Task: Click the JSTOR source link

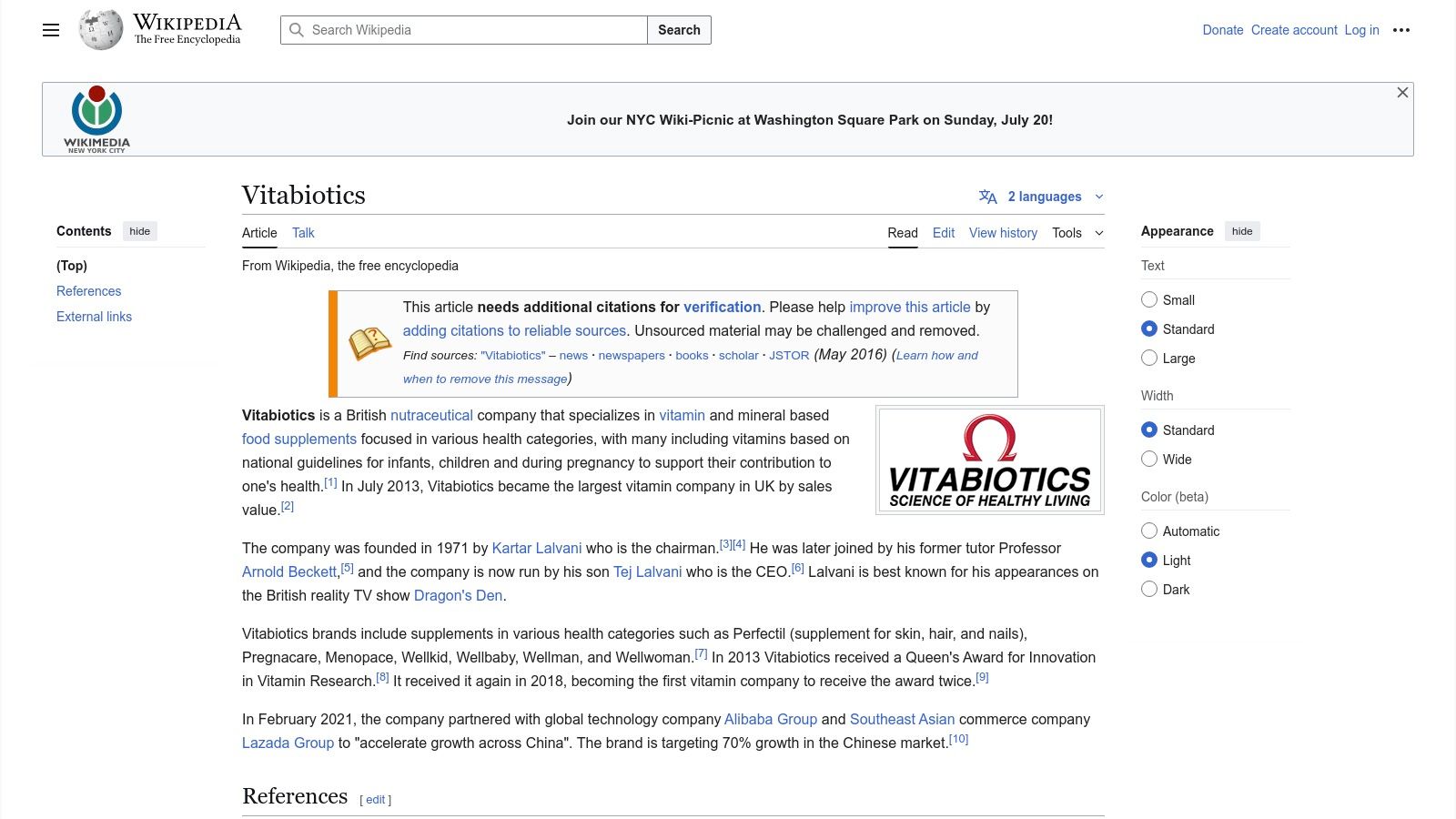Action: point(789,356)
